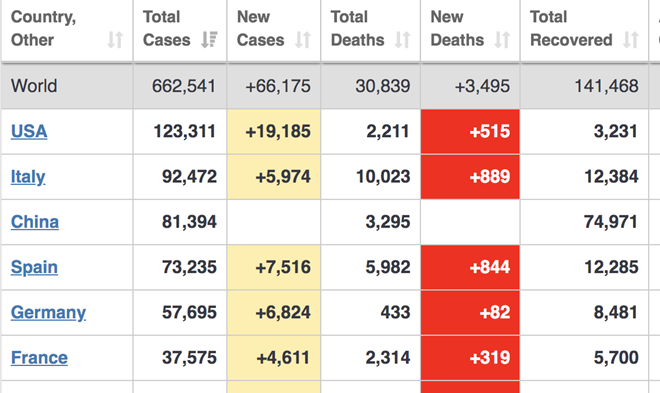Click the Total Cases sort icon
The width and height of the screenshot is (660, 393).
pyautogui.click(x=209, y=40)
